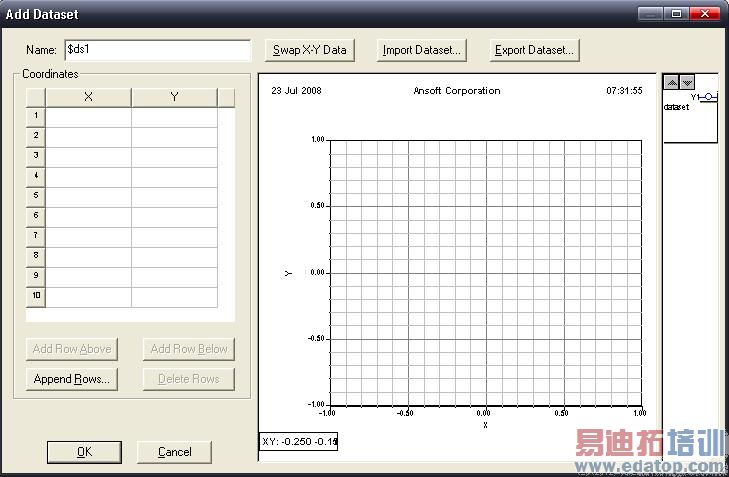
Task: Click the 'dataset' legend label
Action: 676,107
